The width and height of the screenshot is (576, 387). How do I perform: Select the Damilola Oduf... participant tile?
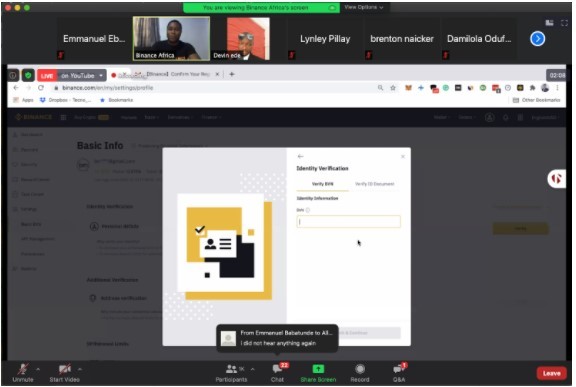click(x=479, y=39)
